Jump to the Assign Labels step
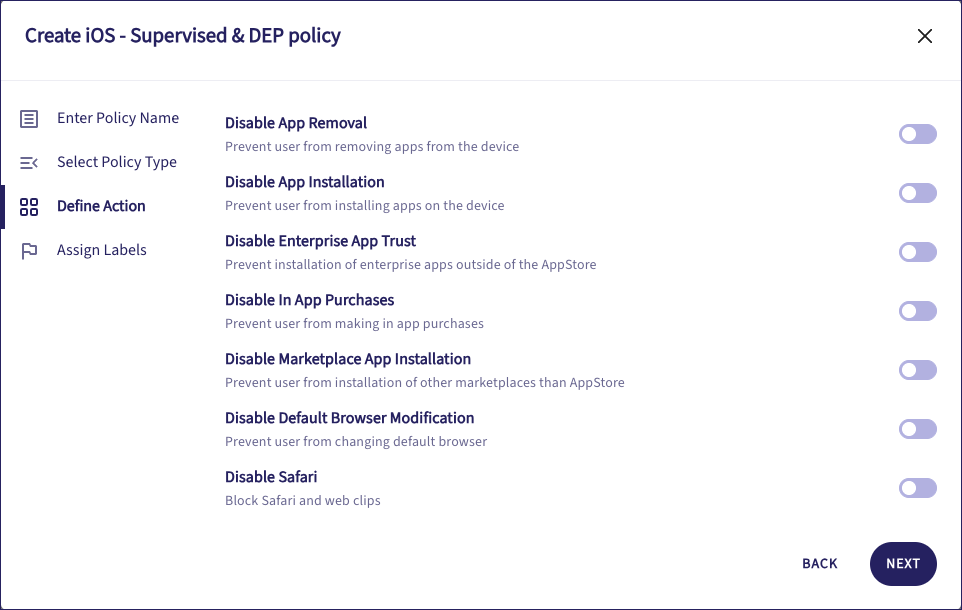 (102, 250)
